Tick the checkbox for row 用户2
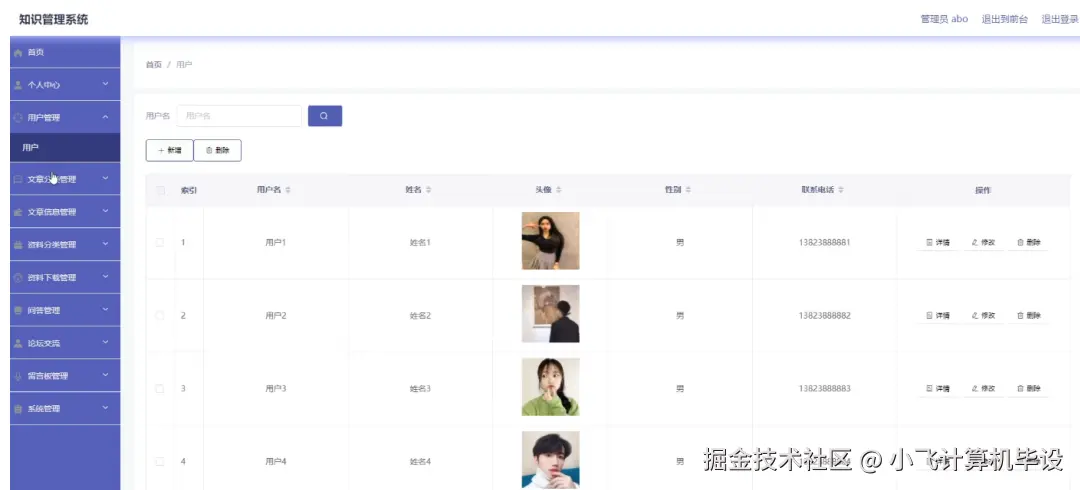Image resolution: width=1080 pixels, height=490 pixels. tap(160, 316)
